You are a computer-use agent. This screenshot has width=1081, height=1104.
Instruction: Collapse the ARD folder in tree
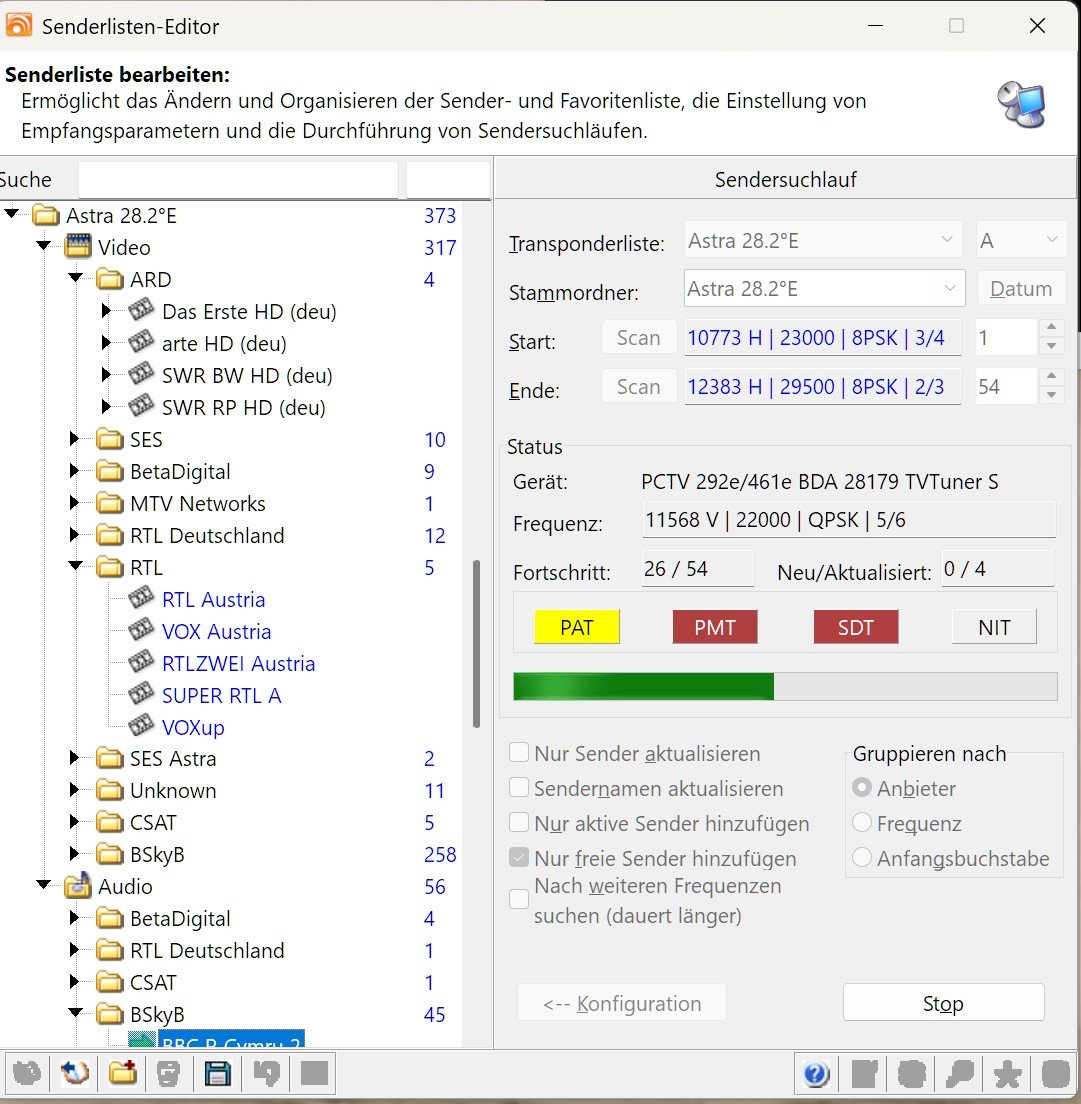point(75,280)
